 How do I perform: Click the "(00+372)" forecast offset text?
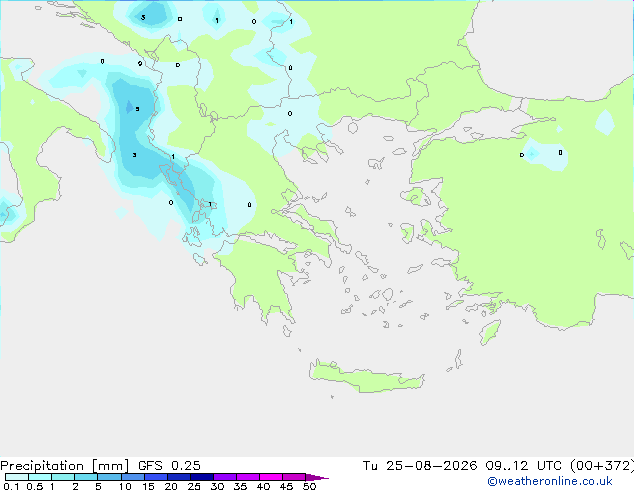(x=602, y=466)
